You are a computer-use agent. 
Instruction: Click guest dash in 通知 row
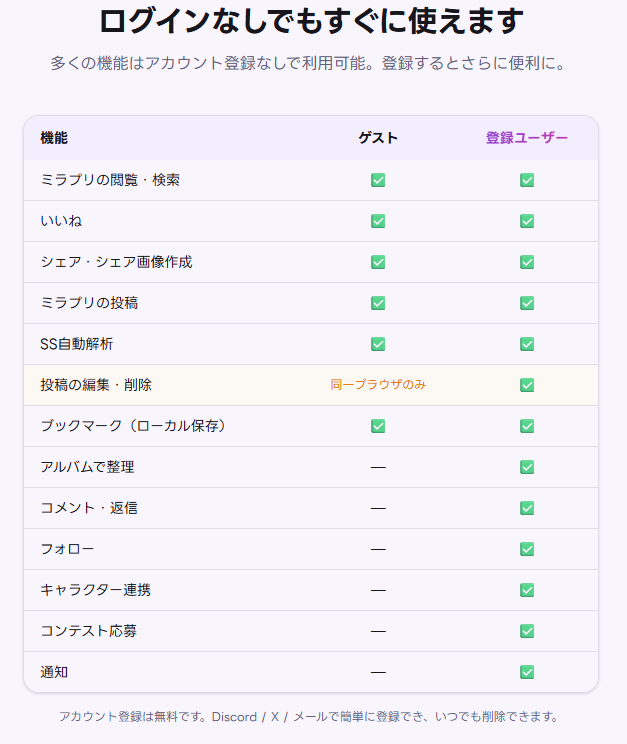pos(378,672)
